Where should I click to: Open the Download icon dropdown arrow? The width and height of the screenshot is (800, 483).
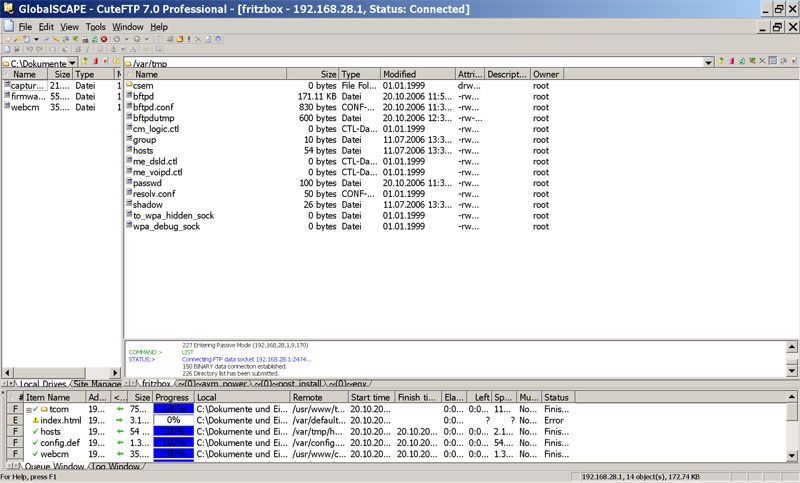coord(127,39)
